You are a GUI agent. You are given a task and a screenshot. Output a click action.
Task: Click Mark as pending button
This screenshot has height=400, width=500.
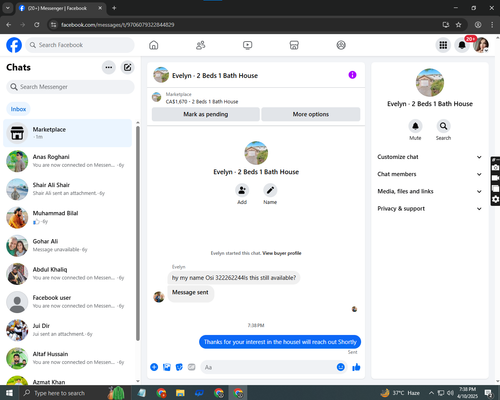pyautogui.click(x=206, y=114)
